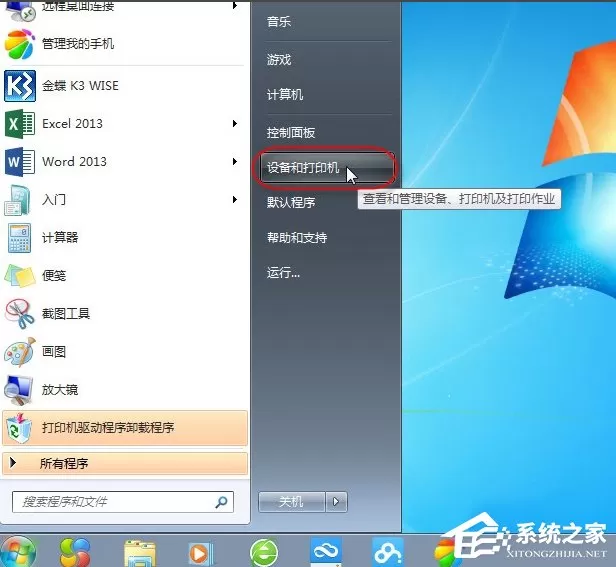
Task: Launch 截图工具 snipping tool icon
Action: click(x=20, y=314)
